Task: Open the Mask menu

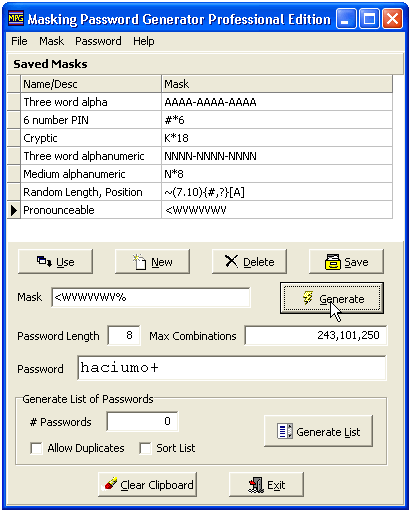Action: pos(51,41)
